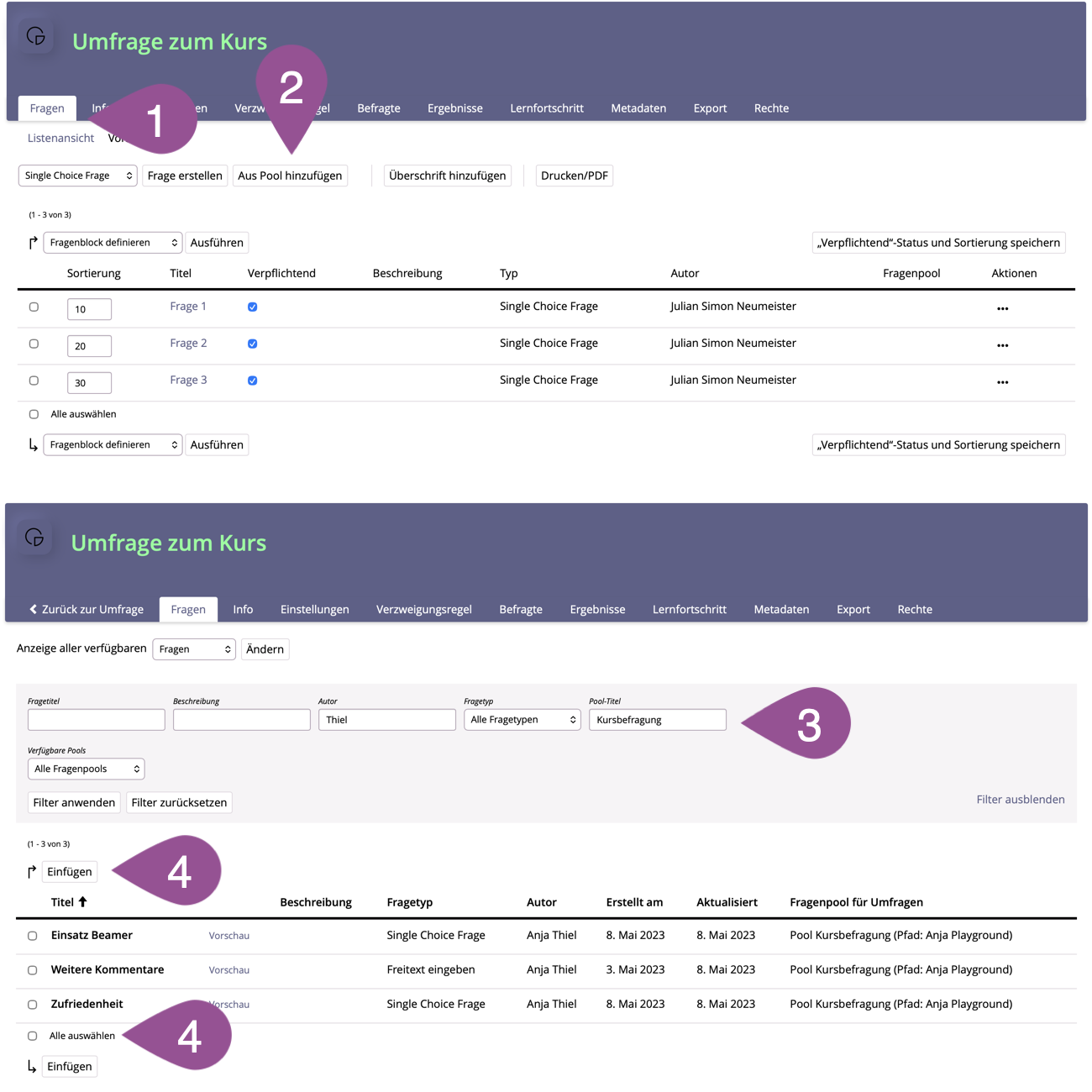The height and width of the screenshot is (1092, 1092).
Task: Uncheck Verpflichtend for Frage 1
Action: pyautogui.click(x=252, y=307)
